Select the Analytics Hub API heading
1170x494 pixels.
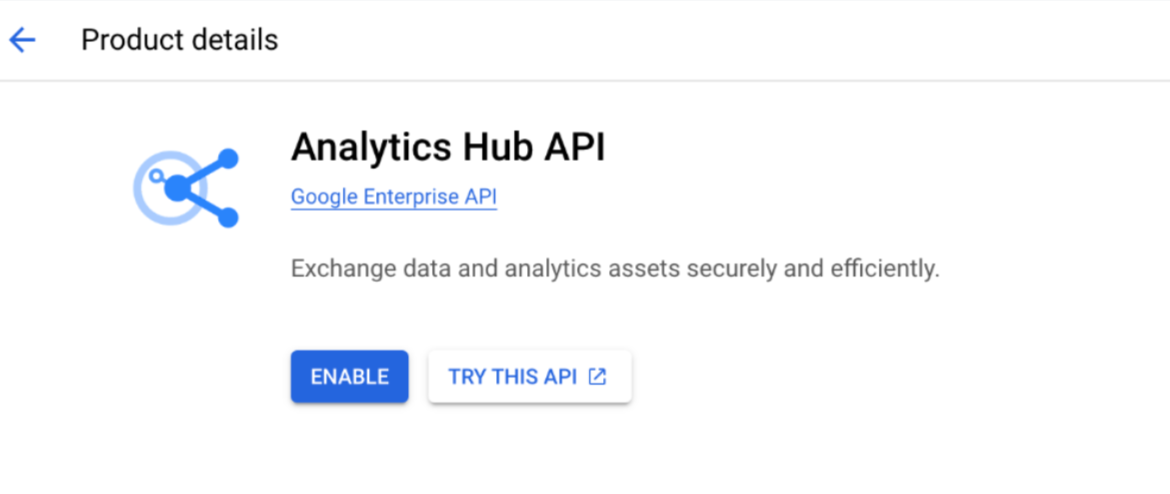pyautogui.click(x=448, y=147)
